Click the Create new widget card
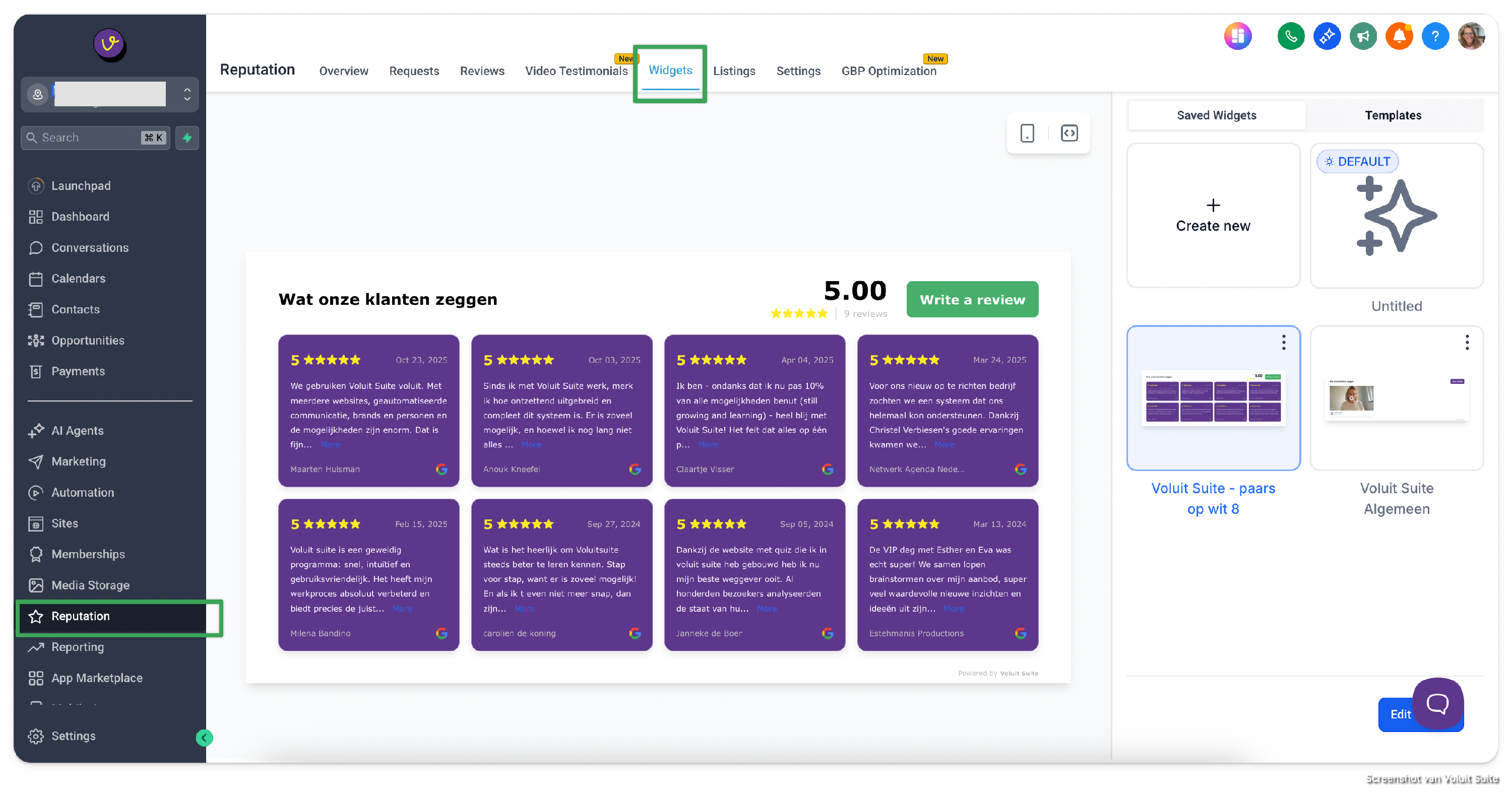The width and height of the screenshot is (1512, 798). click(1213, 216)
